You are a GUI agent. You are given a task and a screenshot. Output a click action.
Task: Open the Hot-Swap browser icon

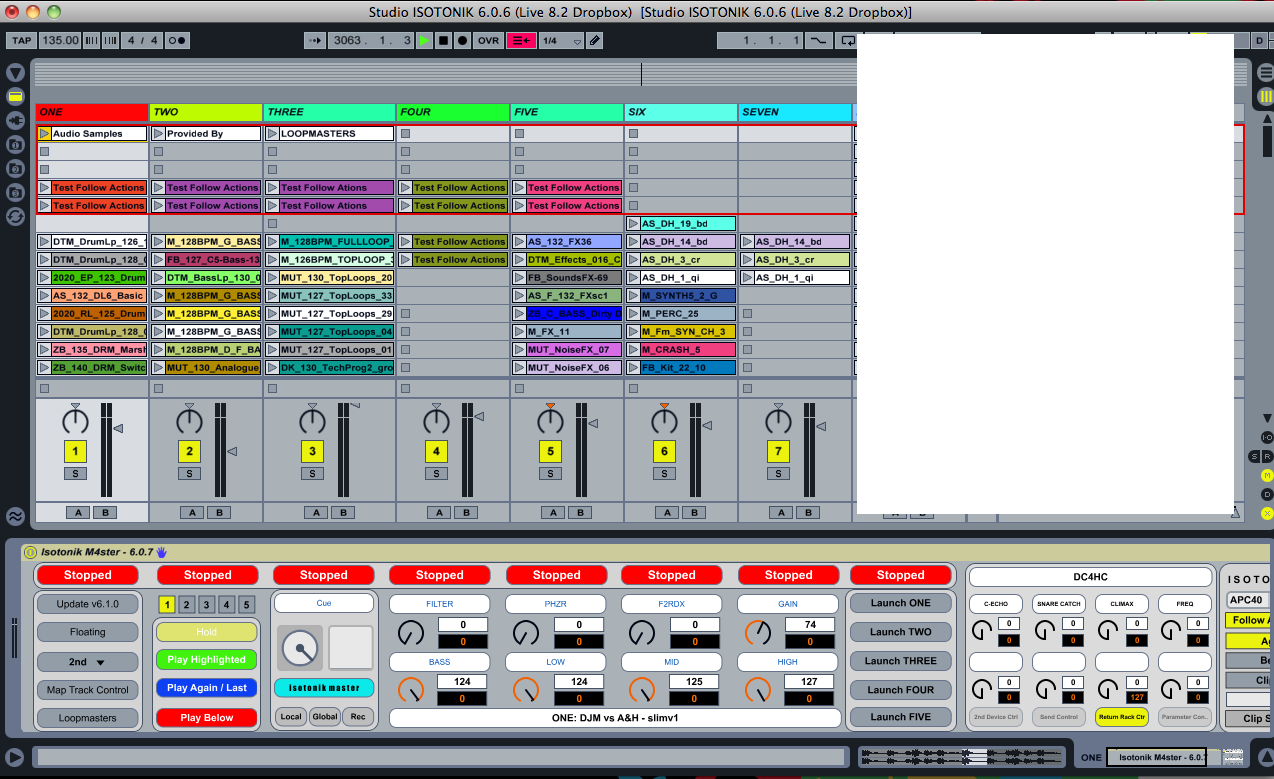pos(15,217)
